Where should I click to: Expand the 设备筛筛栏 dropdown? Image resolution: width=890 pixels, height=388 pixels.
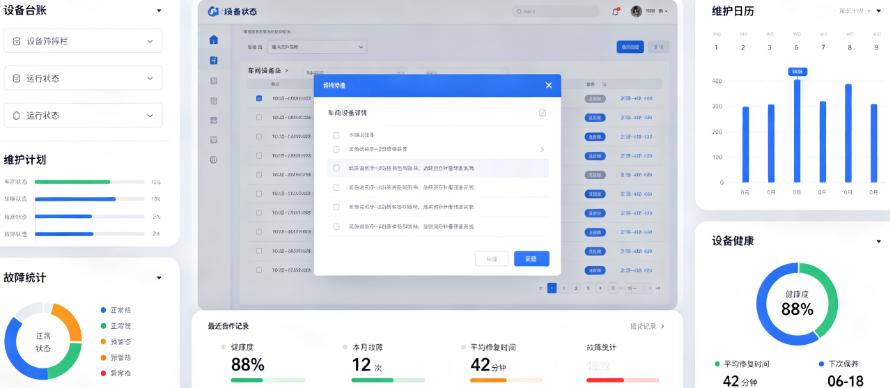tap(83, 41)
